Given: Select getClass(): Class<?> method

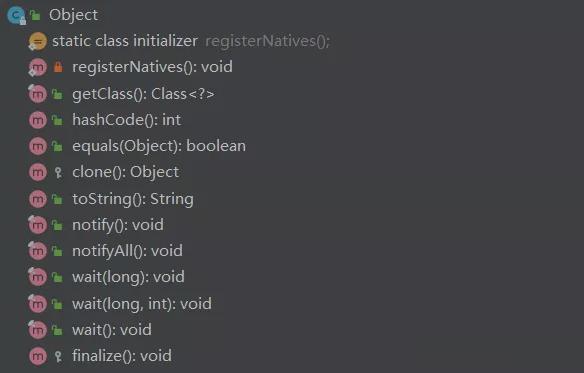Looking at the screenshot, I should pos(143,94).
